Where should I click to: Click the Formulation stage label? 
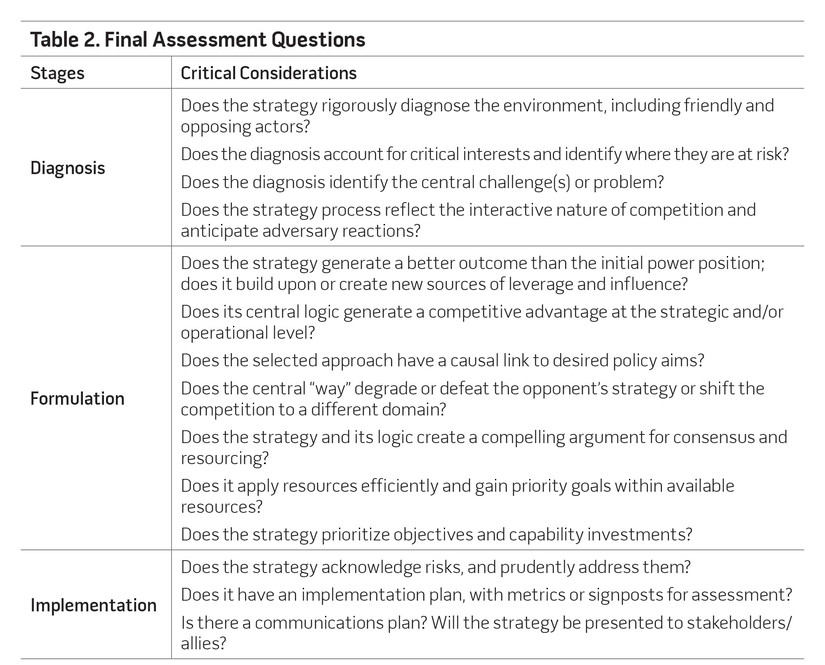pos(77,398)
